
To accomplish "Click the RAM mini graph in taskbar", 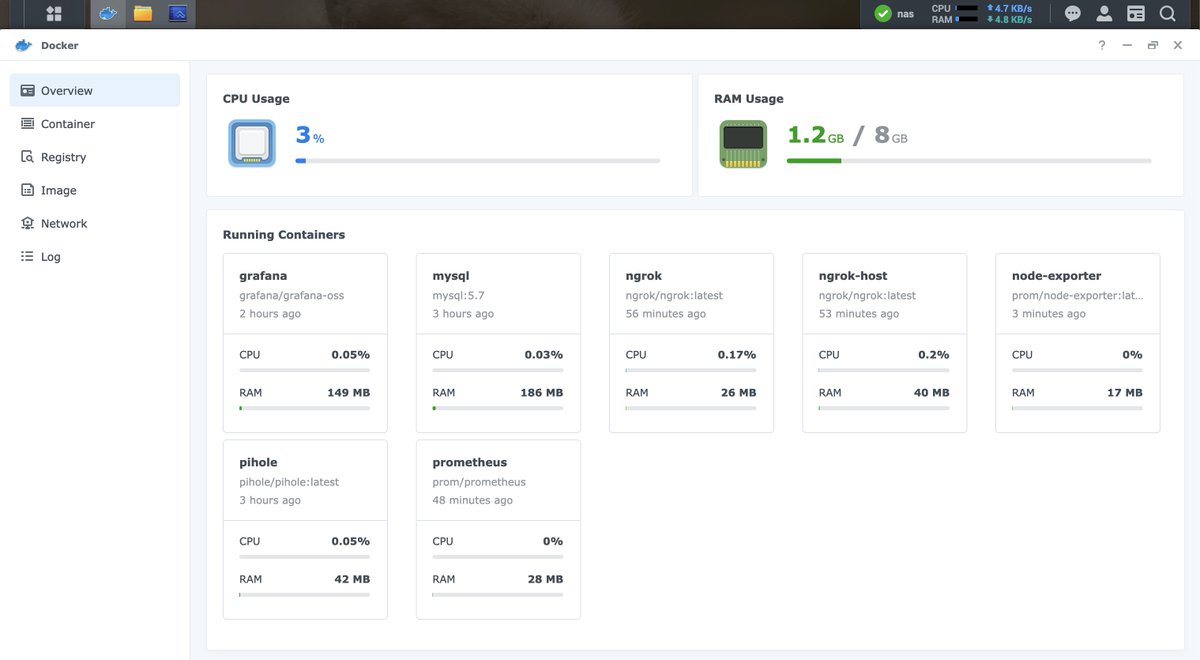I will pos(967,20).
